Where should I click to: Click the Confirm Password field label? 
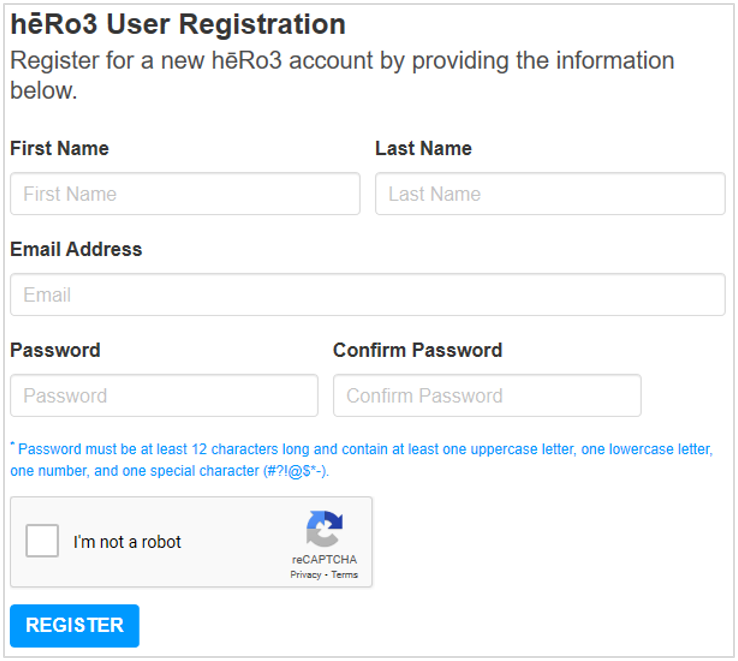[x=417, y=350]
